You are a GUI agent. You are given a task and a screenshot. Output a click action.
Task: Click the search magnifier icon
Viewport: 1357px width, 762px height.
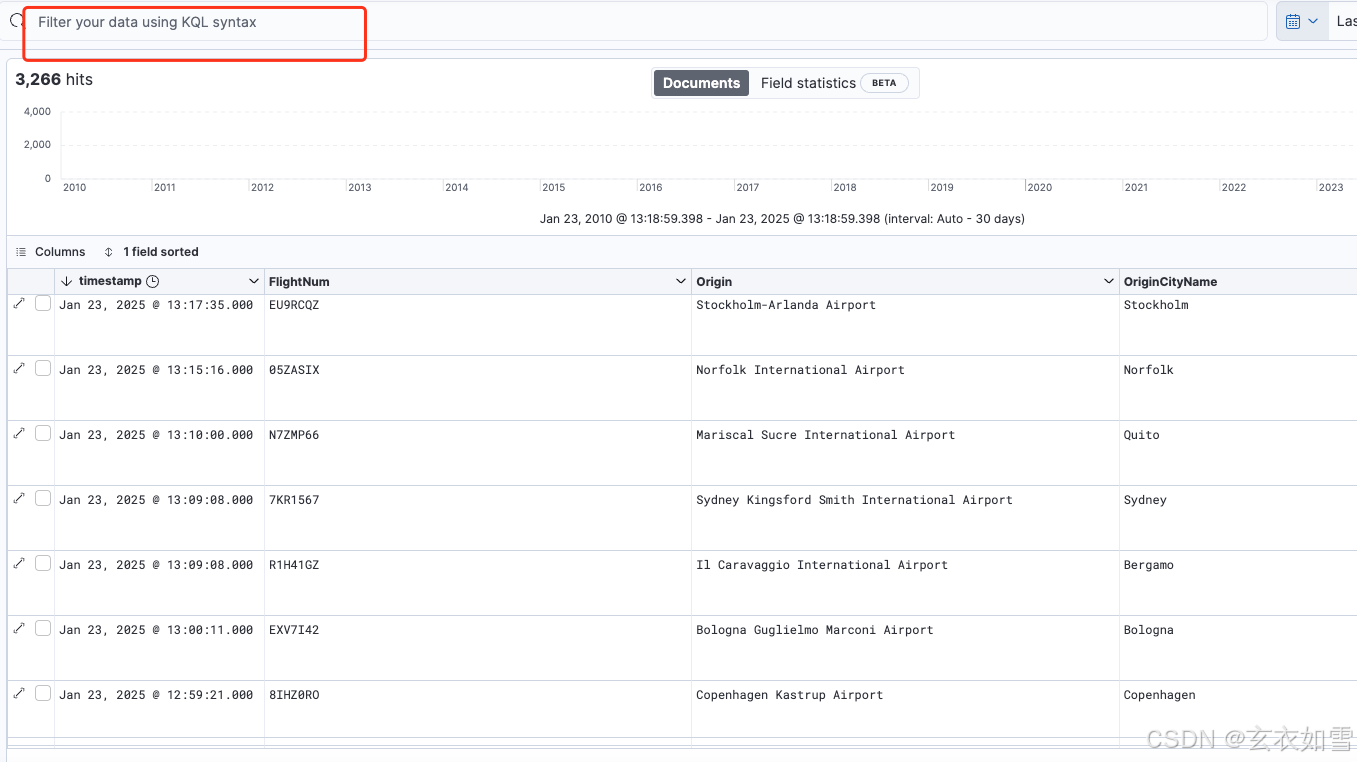coord(16,21)
